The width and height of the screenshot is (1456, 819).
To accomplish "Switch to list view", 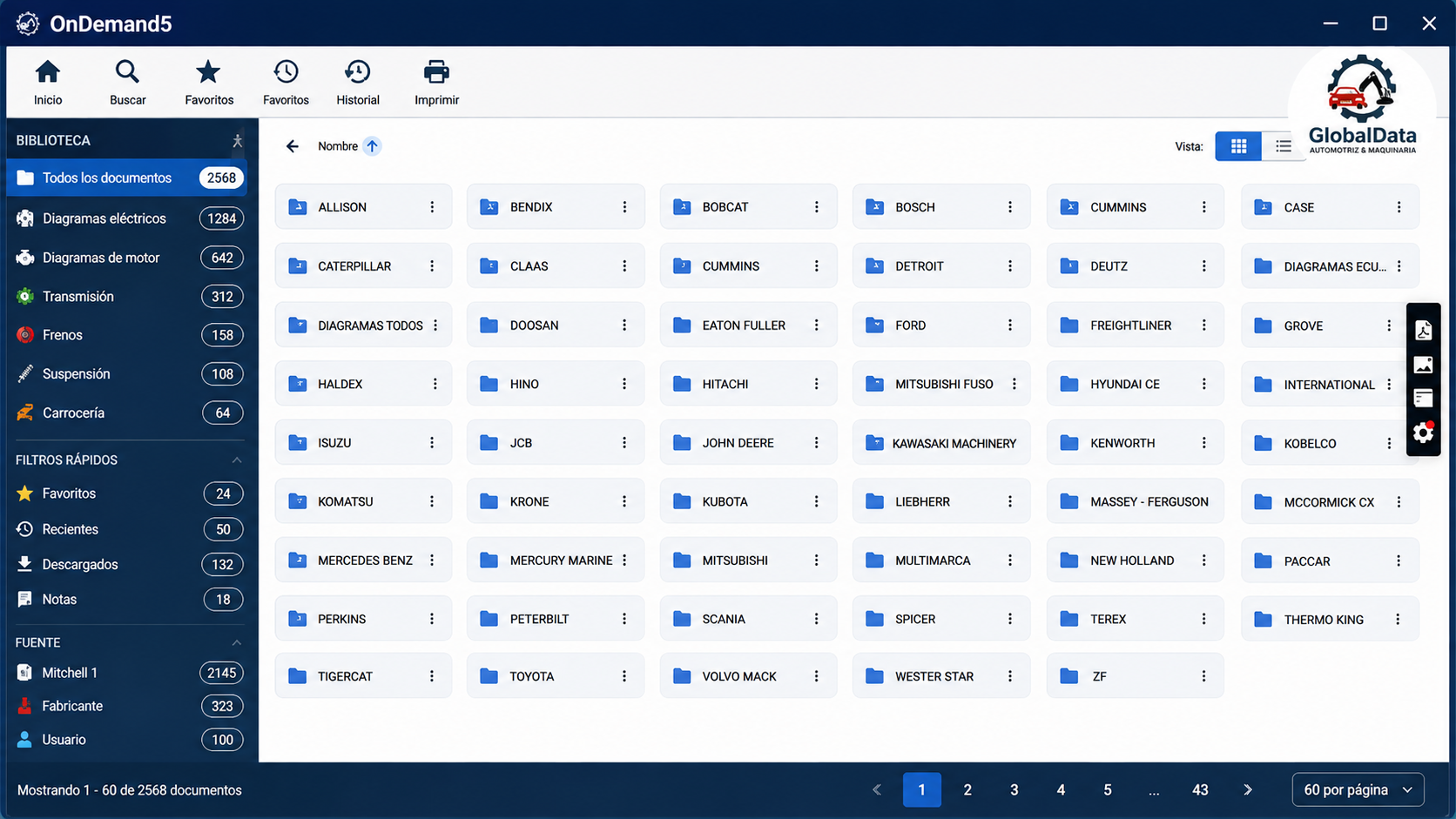I will click(x=1284, y=146).
